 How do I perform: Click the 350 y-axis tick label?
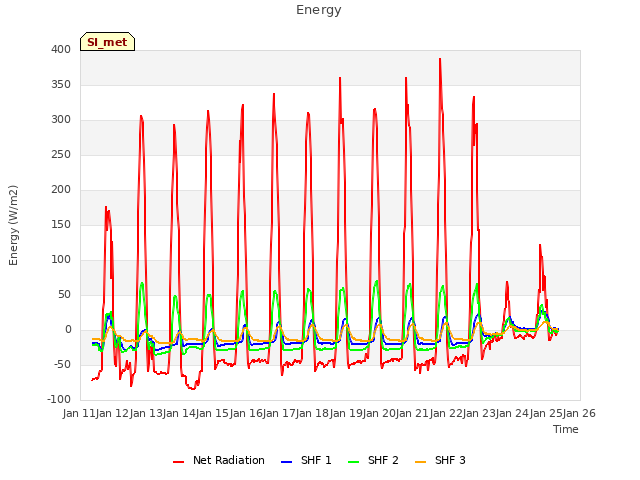point(61,84)
